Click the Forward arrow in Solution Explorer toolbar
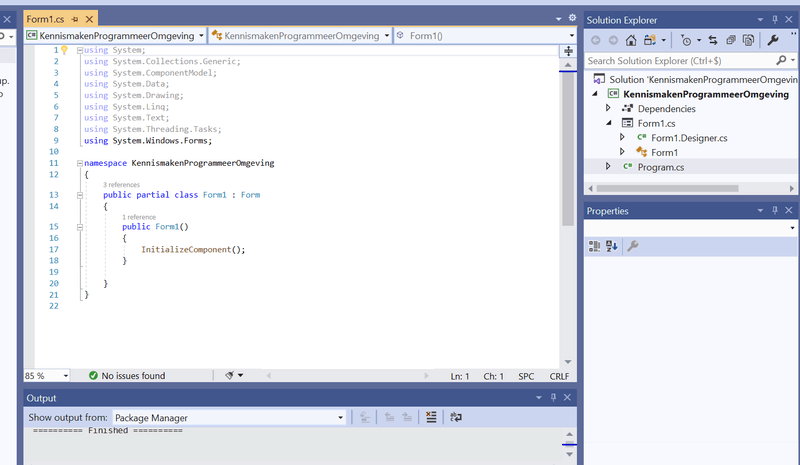Viewport: 800px width, 465px height. [613, 40]
